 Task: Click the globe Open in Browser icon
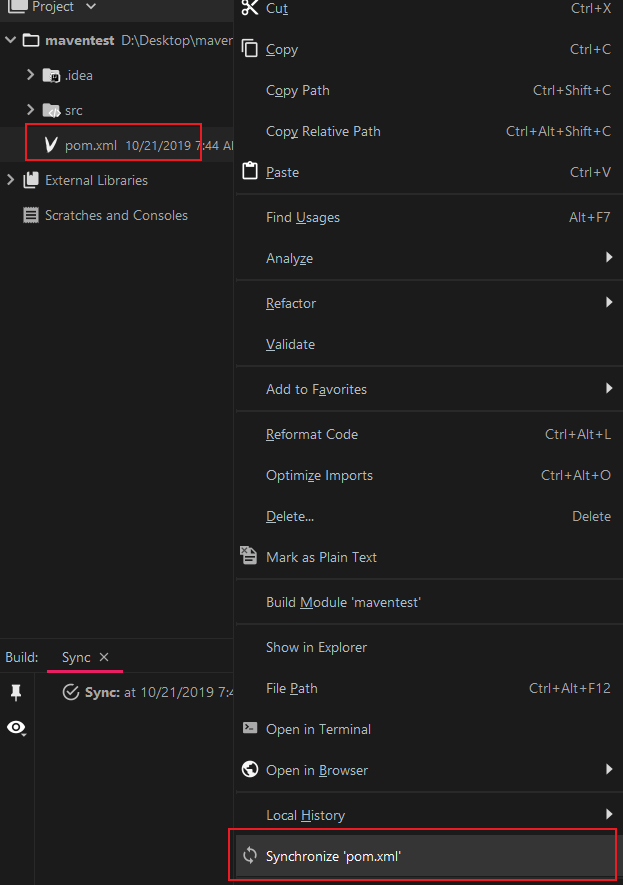250,770
